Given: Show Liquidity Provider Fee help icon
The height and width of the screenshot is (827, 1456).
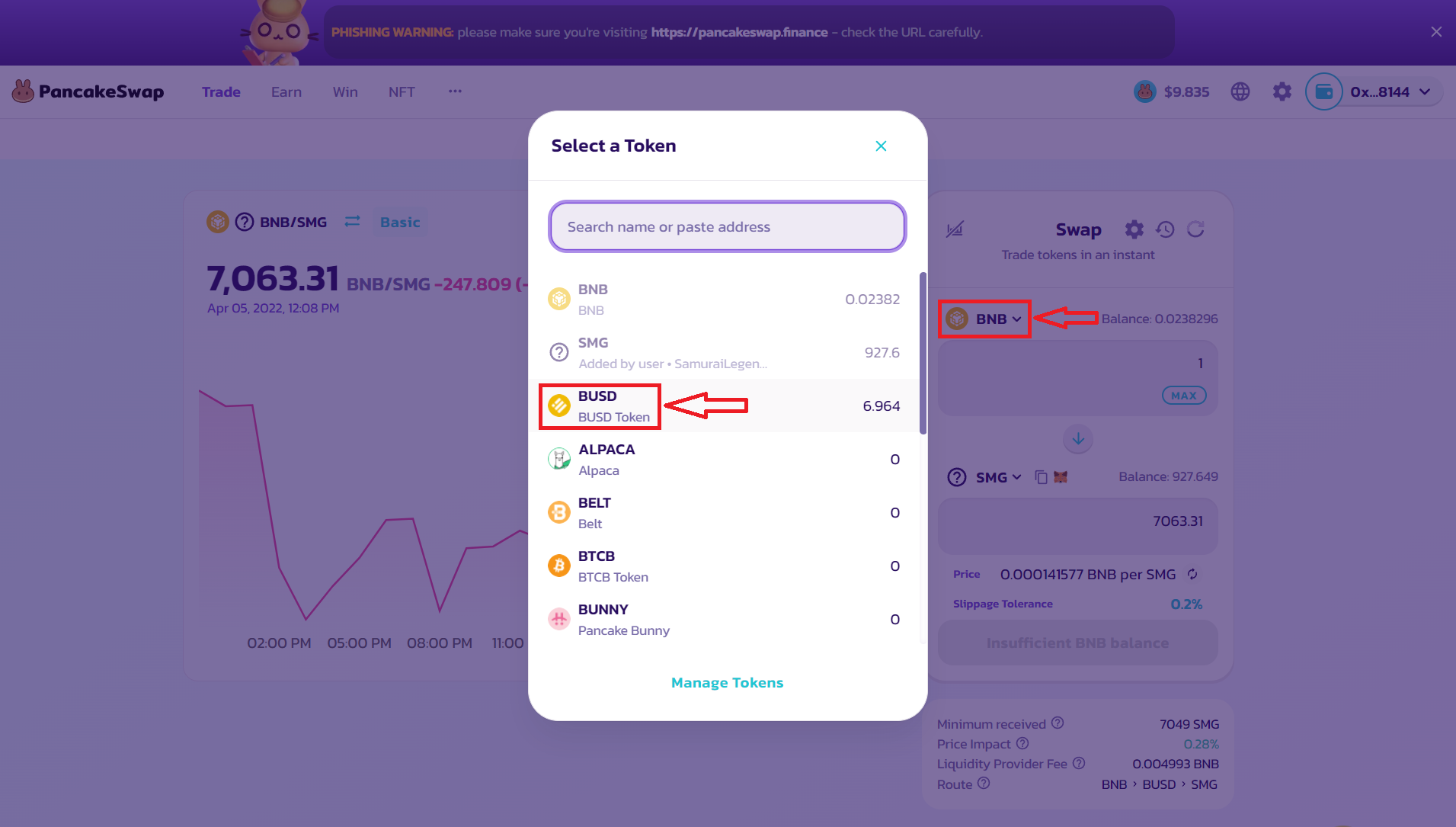Looking at the screenshot, I should (1079, 763).
